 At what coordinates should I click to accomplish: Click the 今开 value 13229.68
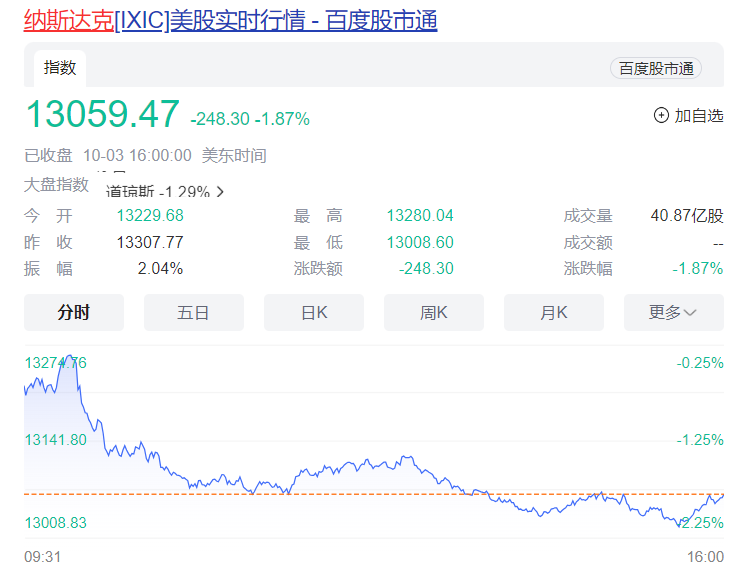pyautogui.click(x=150, y=216)
